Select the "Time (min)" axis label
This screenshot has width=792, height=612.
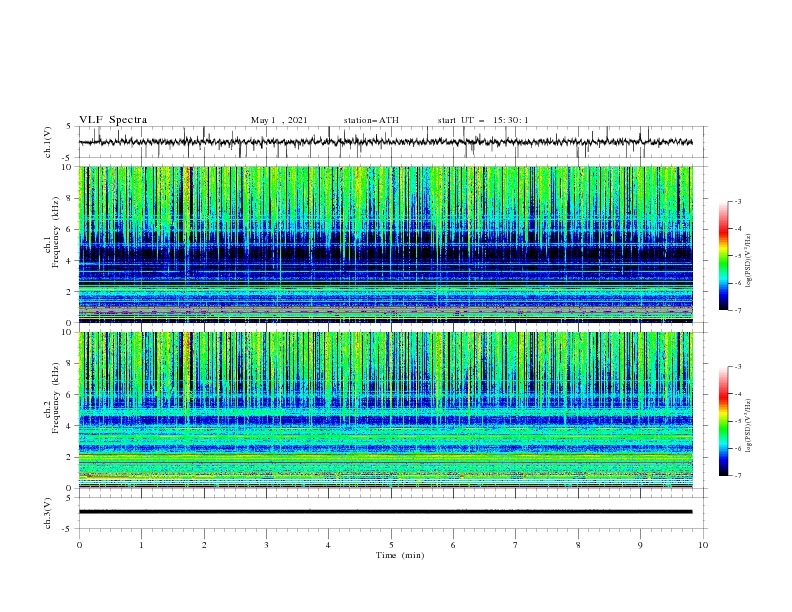click(x=400, y=555)
